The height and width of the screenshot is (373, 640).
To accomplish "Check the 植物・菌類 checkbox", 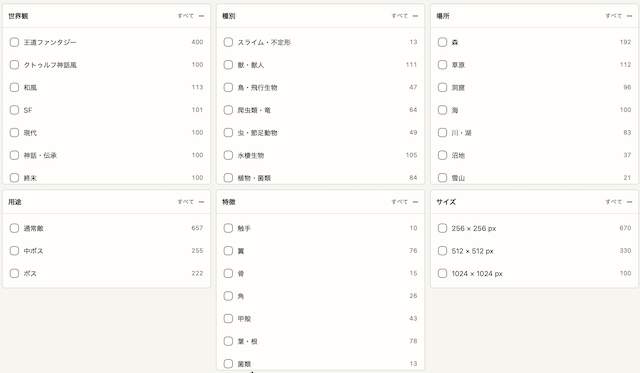I will [228, 178].
